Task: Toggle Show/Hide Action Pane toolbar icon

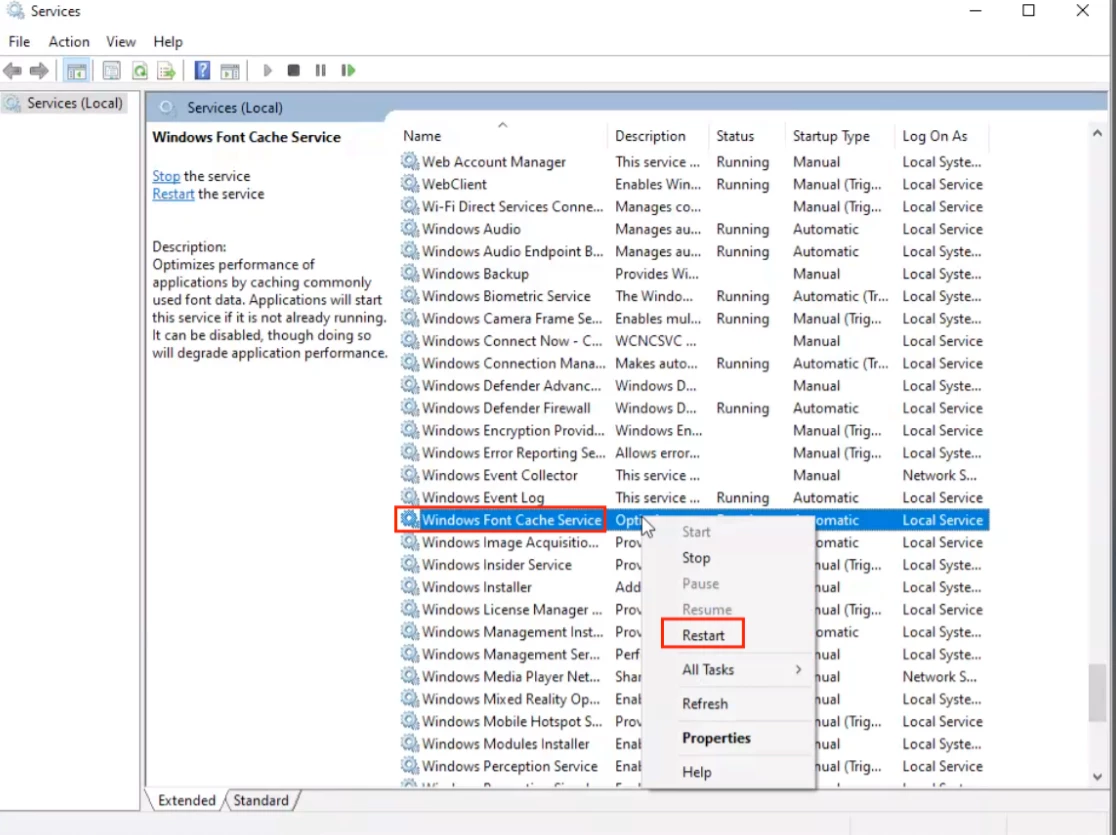Action: pos(230,70)
